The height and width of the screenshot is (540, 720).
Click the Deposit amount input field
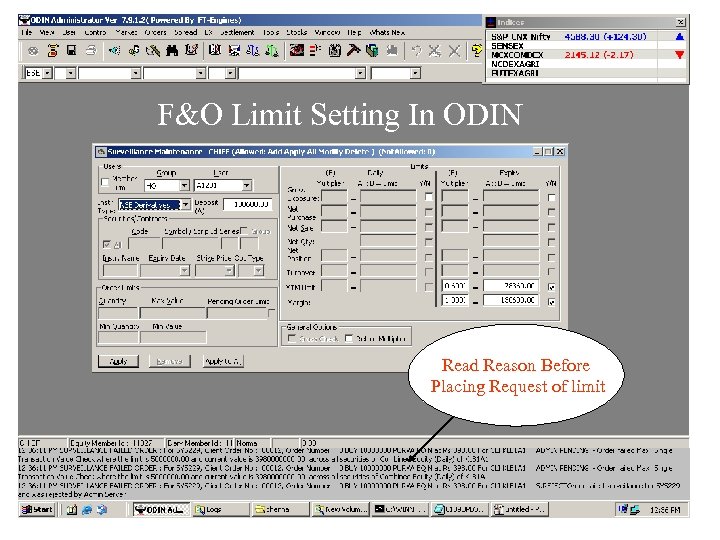tap(248, 204)
